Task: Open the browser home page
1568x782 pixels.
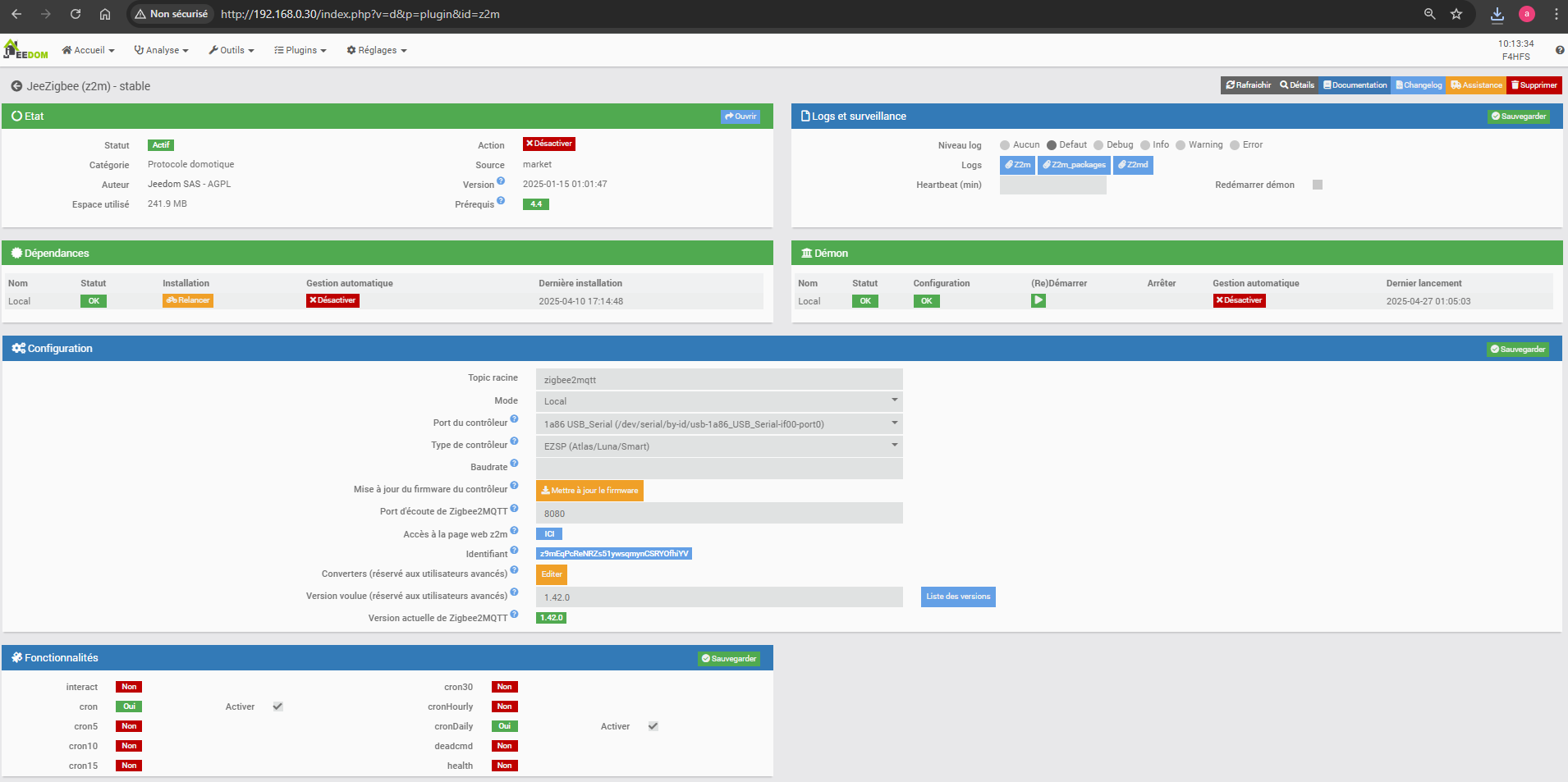Action: click(105, 14)
